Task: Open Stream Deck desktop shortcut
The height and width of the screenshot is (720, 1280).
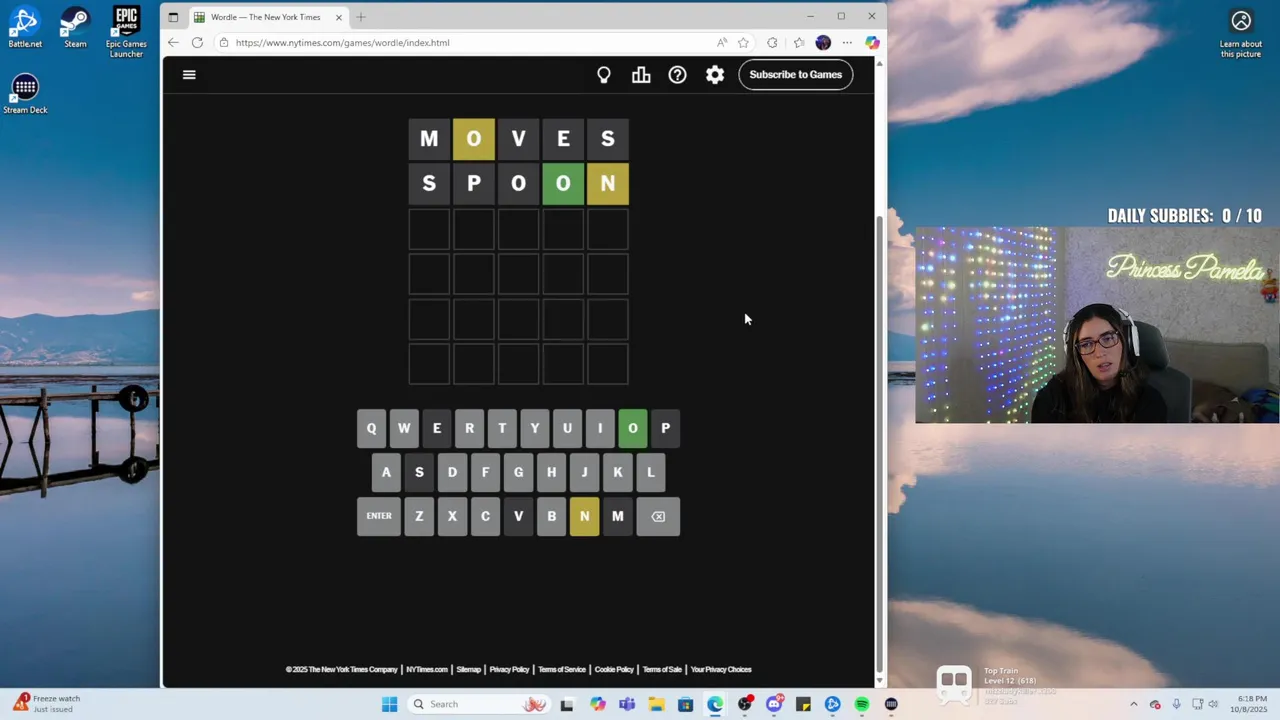Action: pos(25,94)
